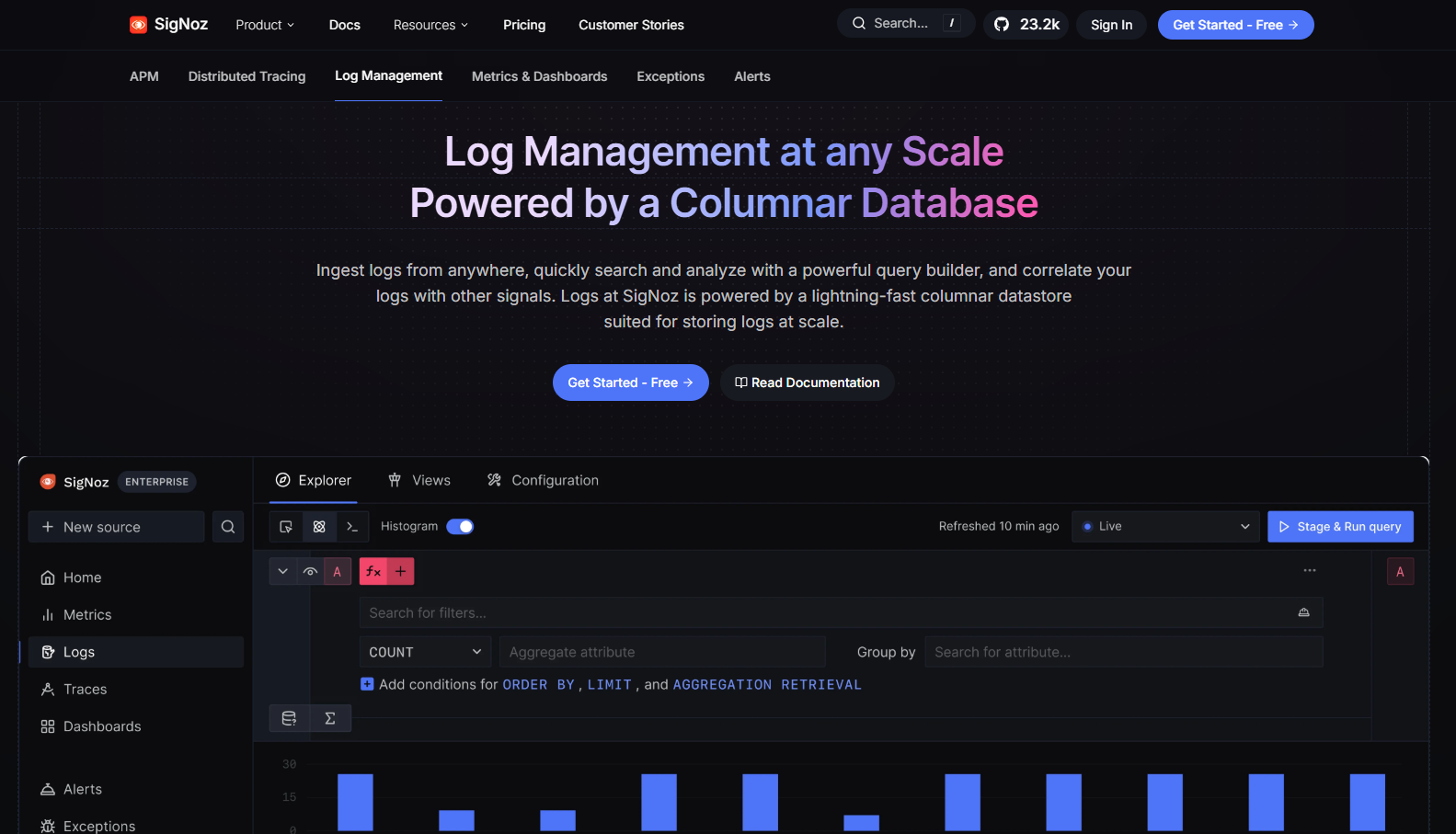Click the plus icon before Add conditions
This screenshot has height=834, width=1456.
367,684
